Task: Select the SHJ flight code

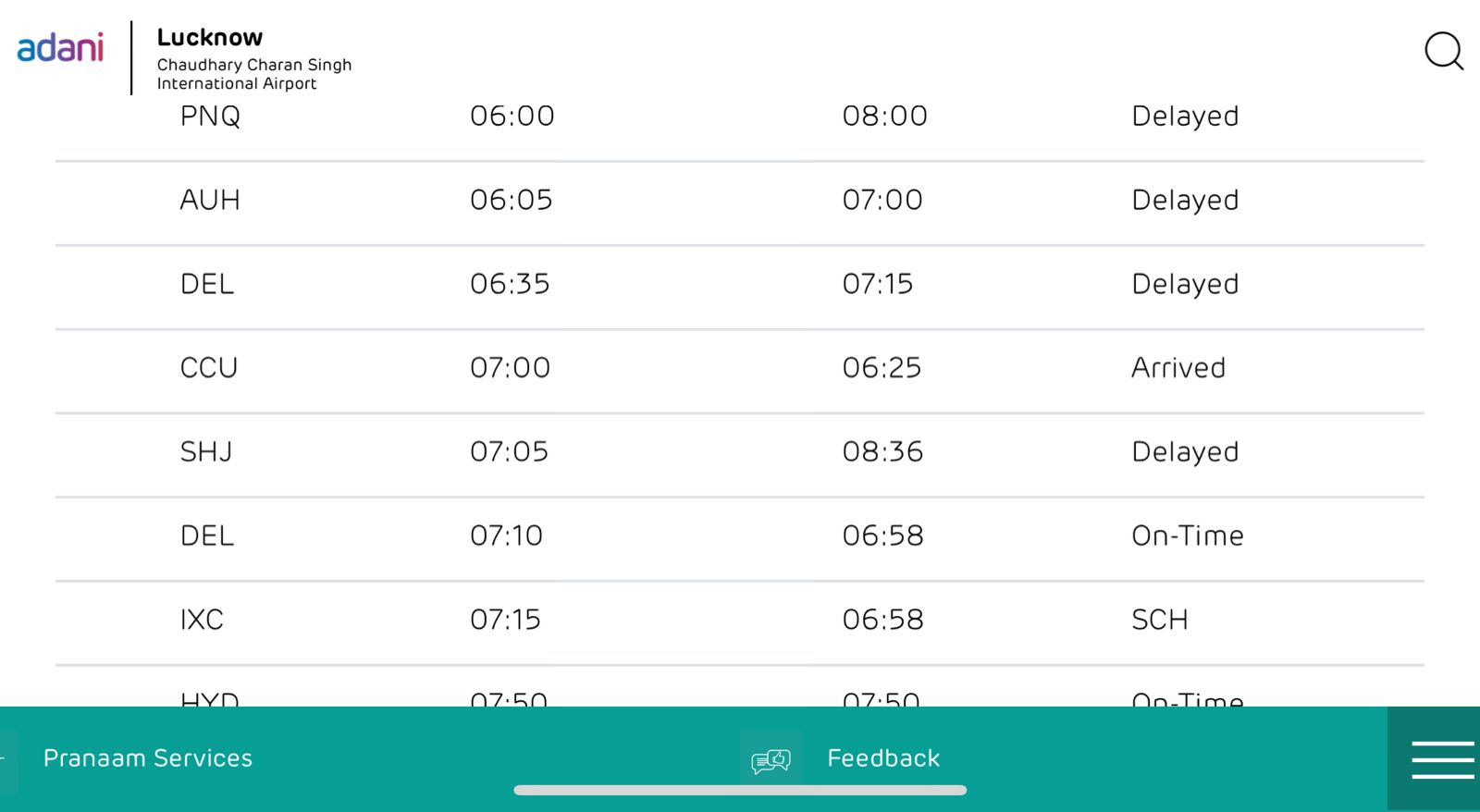Action: coord(206,452)
